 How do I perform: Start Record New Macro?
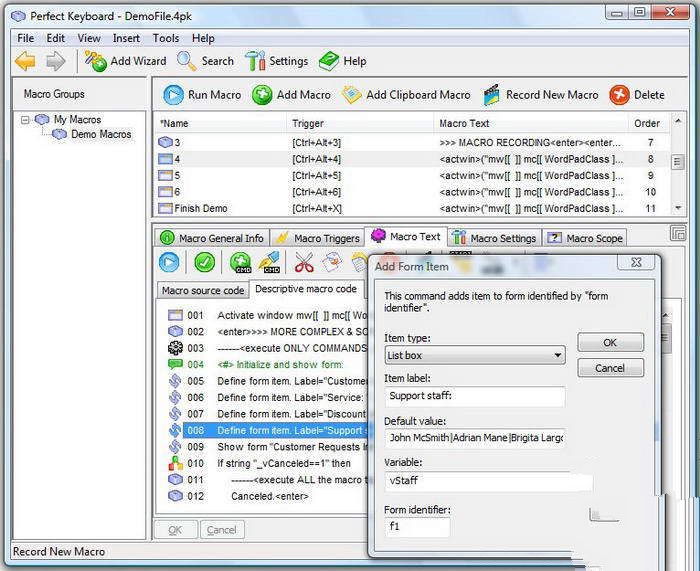pyautogui.click(x=541, y=95)
